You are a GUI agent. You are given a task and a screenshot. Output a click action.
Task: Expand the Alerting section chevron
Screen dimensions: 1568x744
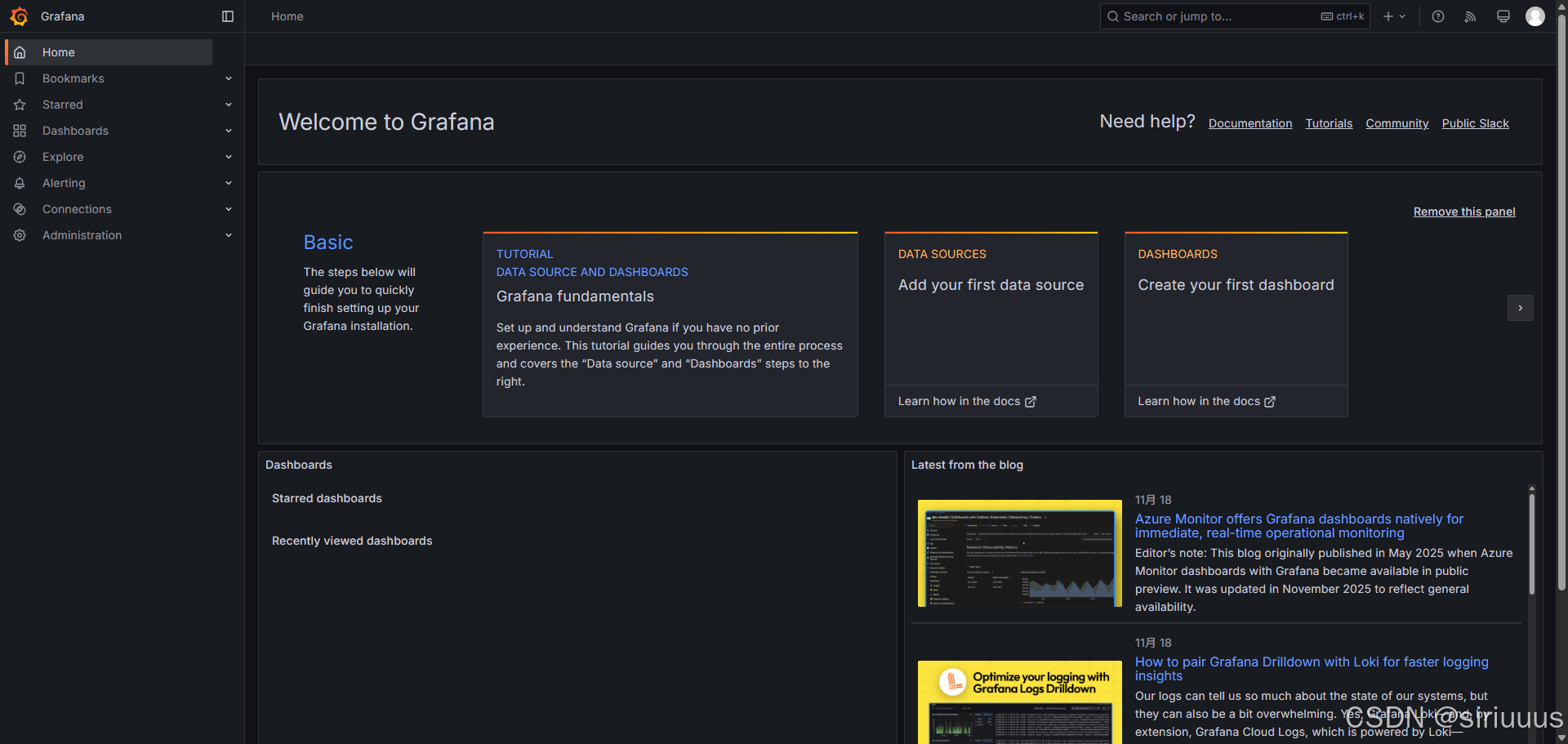coord(229,183)
